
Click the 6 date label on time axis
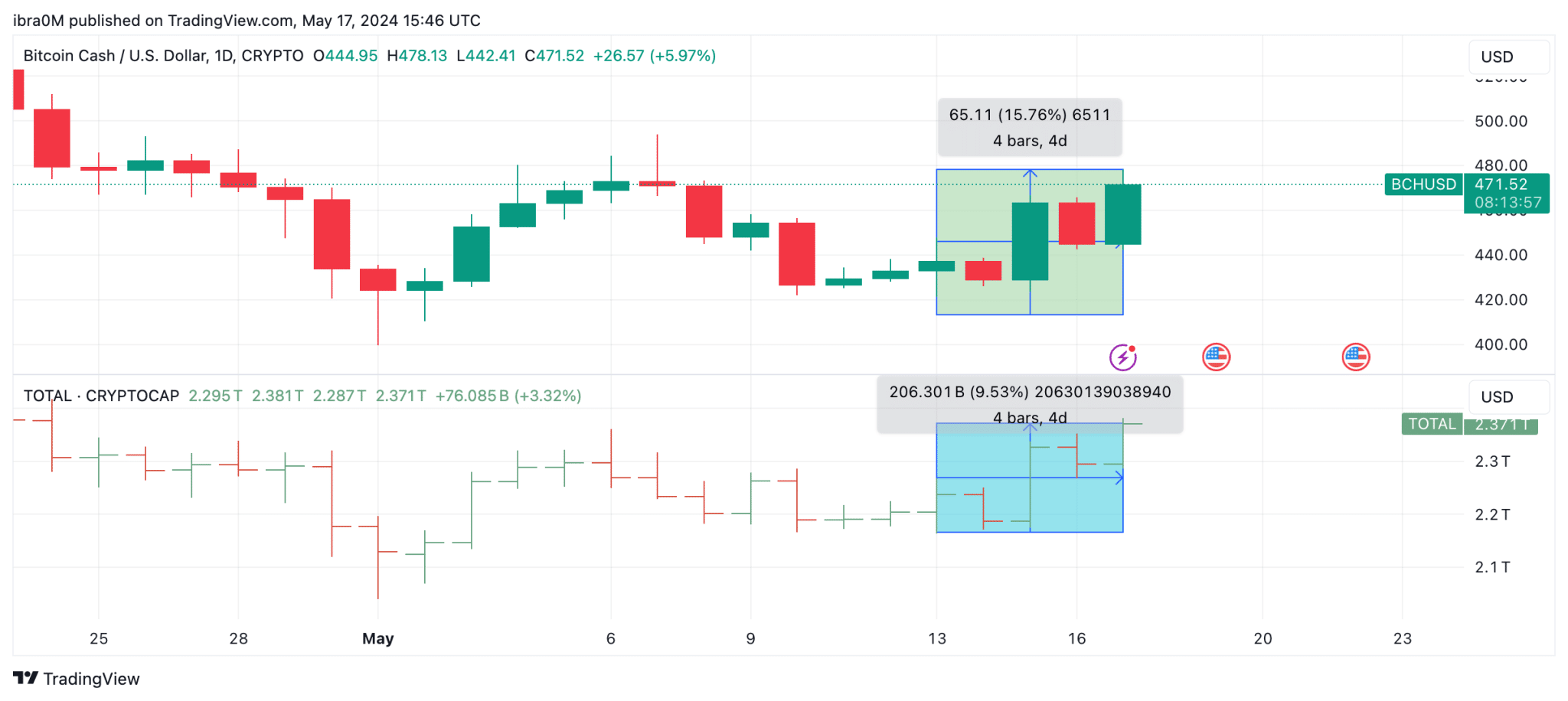(x=610, y=638)
